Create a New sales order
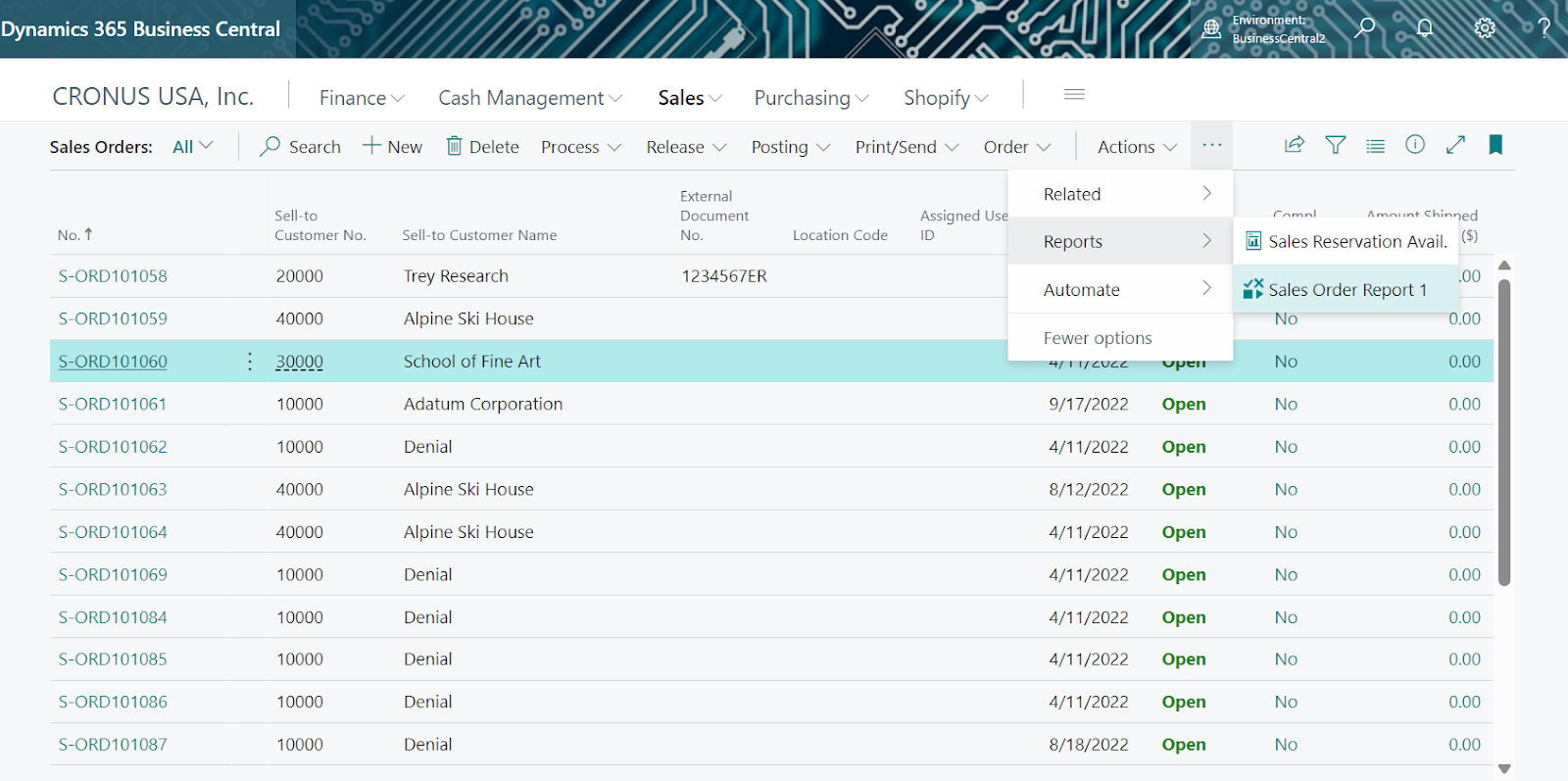 (x=392, y=147)
